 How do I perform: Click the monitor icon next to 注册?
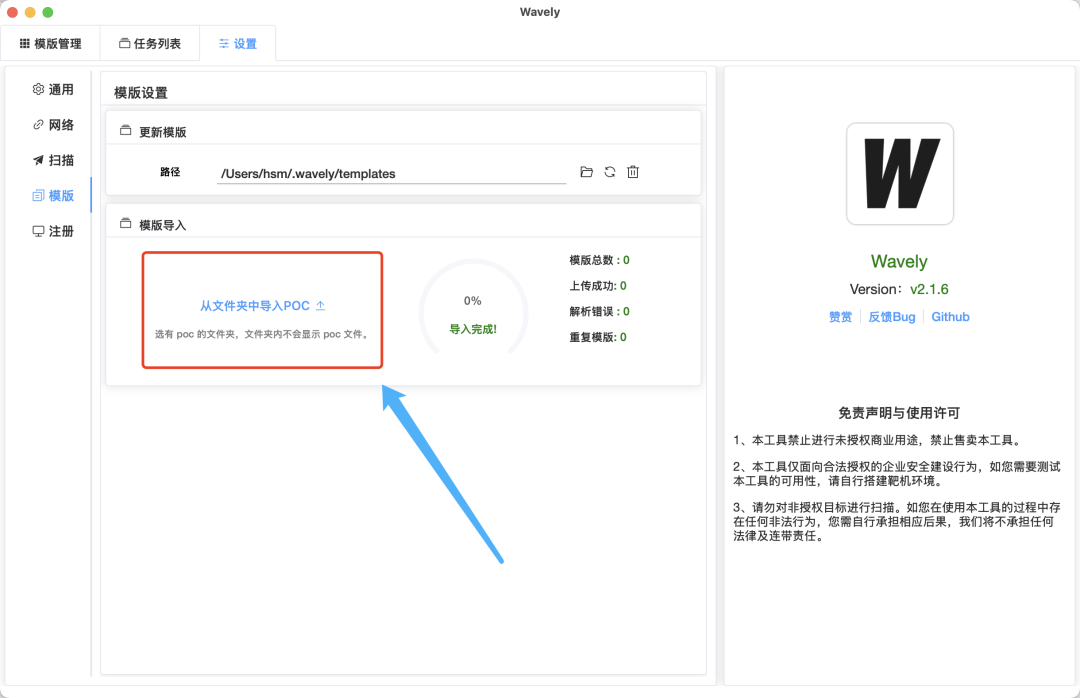[38, 231]
